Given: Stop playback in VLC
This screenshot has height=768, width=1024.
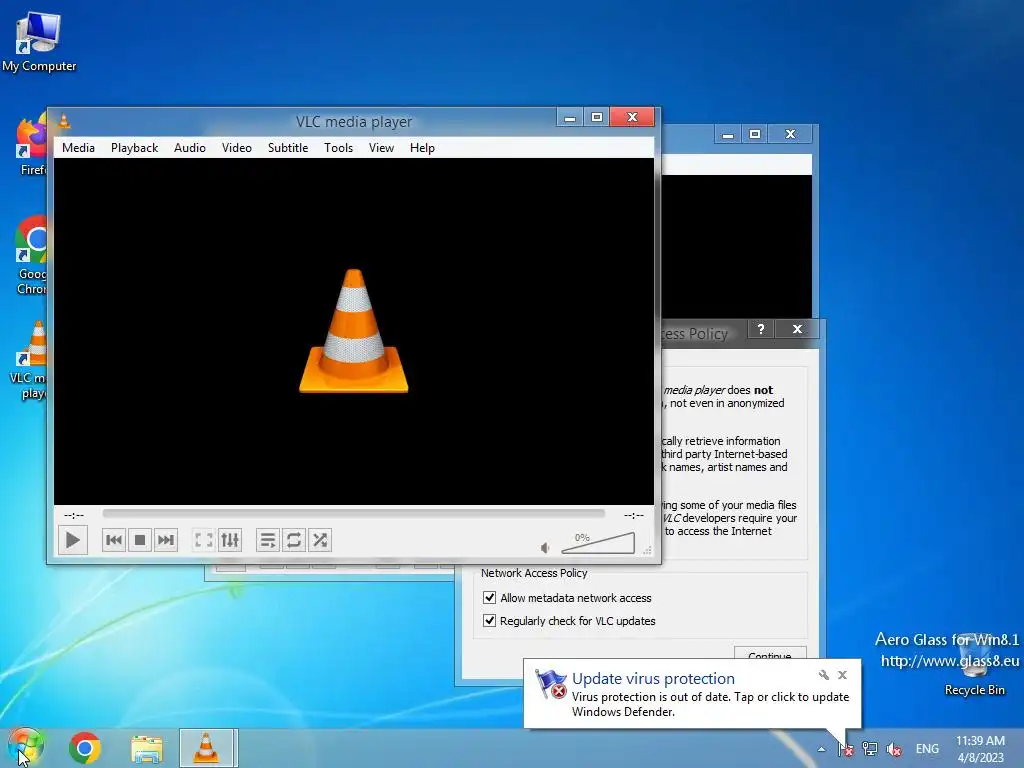Looking at the screenshot, I should coord(140,540).
